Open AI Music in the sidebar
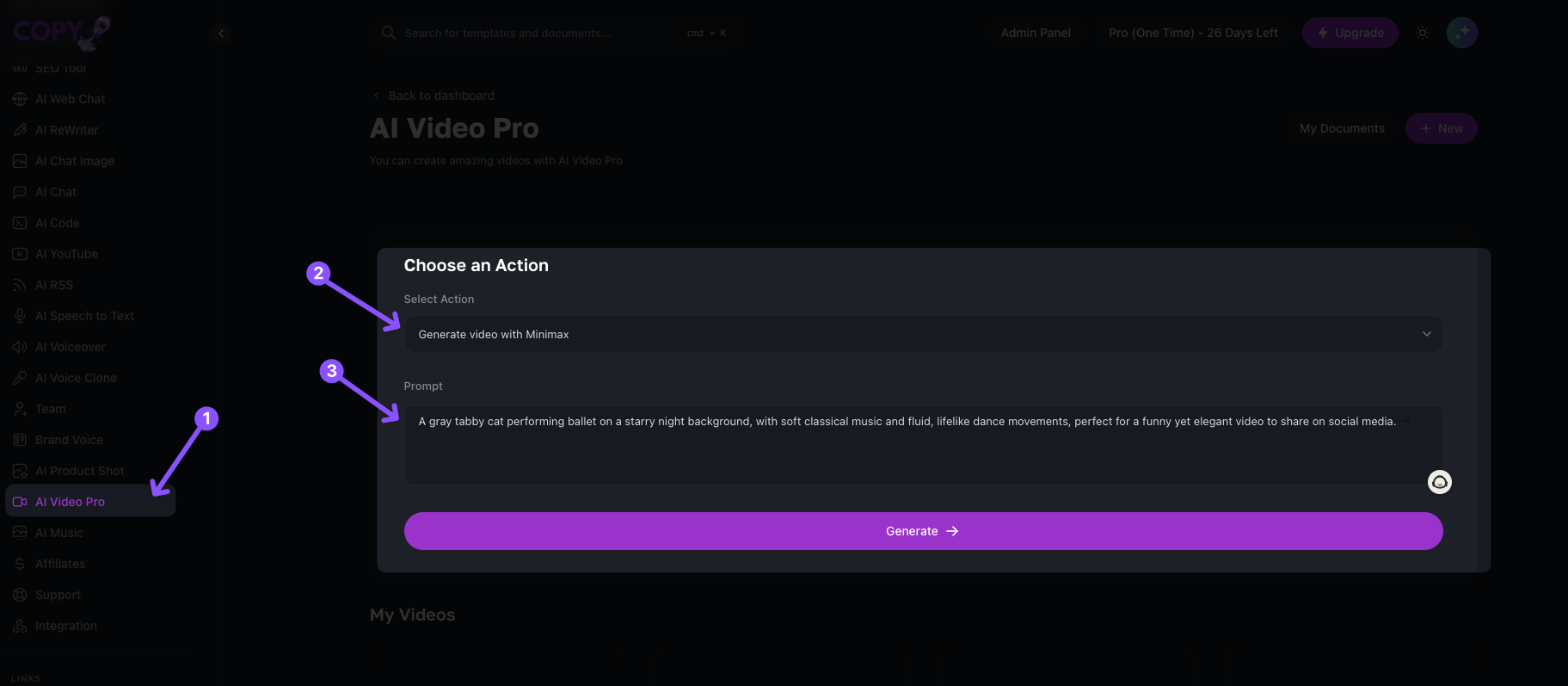 (x=59, y=533)
